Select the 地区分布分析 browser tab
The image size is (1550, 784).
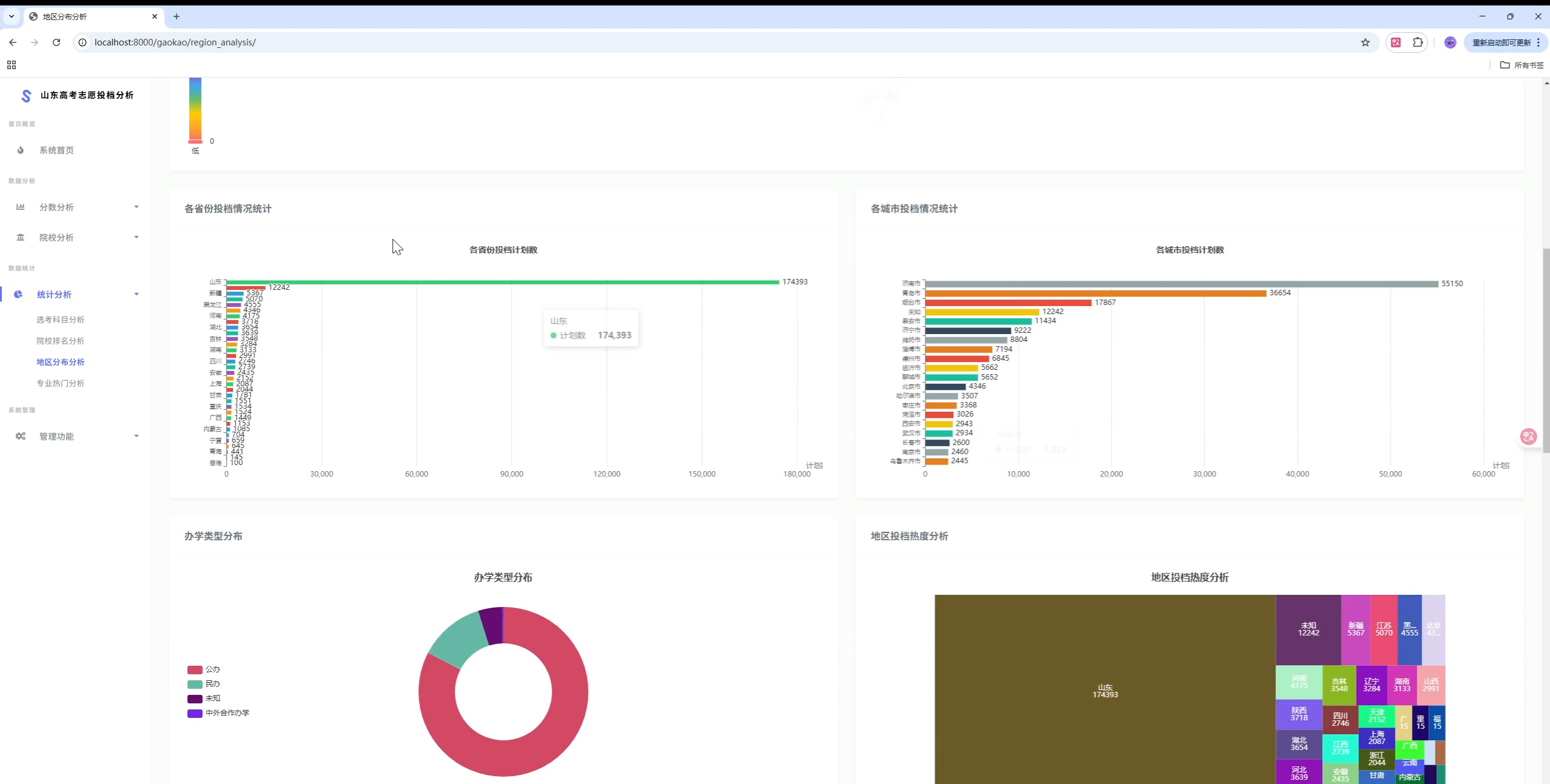[94, 16]
